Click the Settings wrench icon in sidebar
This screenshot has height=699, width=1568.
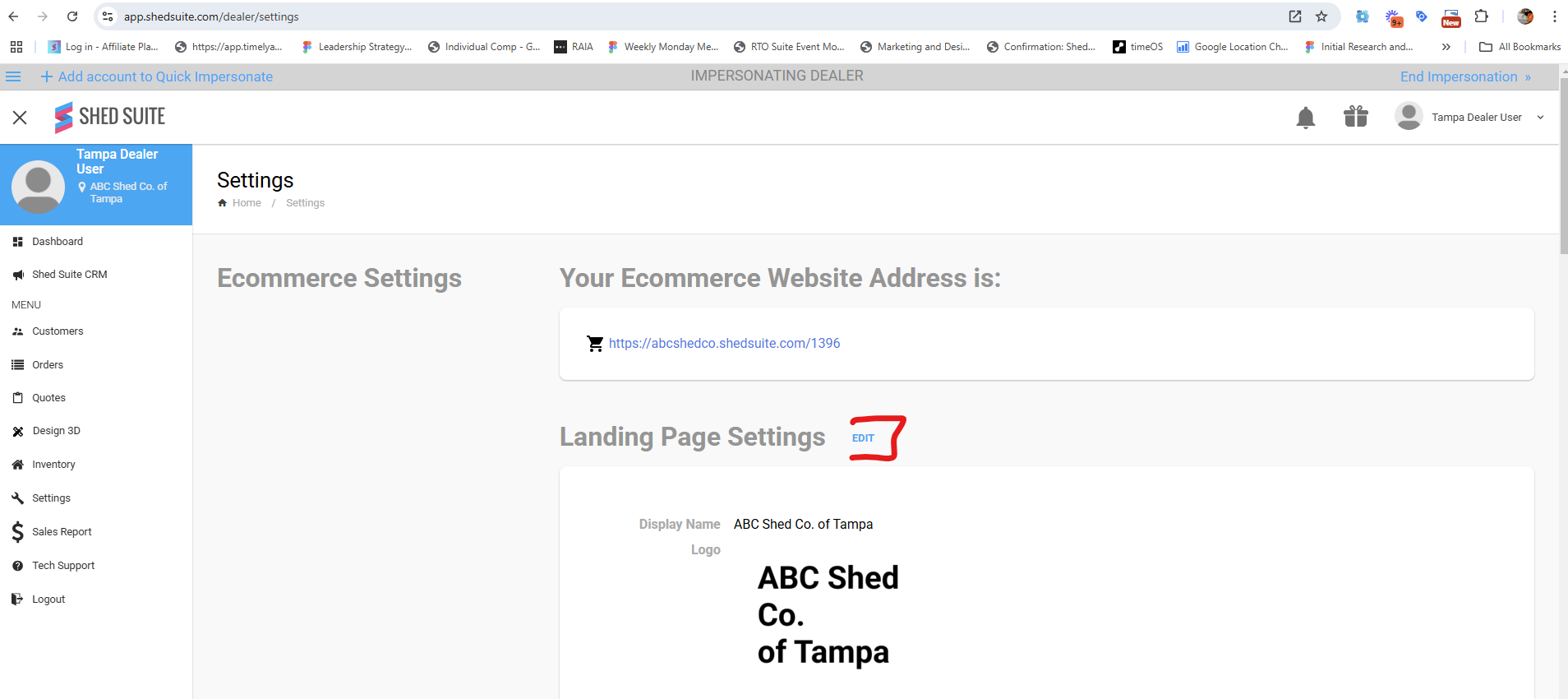[18, 498]
